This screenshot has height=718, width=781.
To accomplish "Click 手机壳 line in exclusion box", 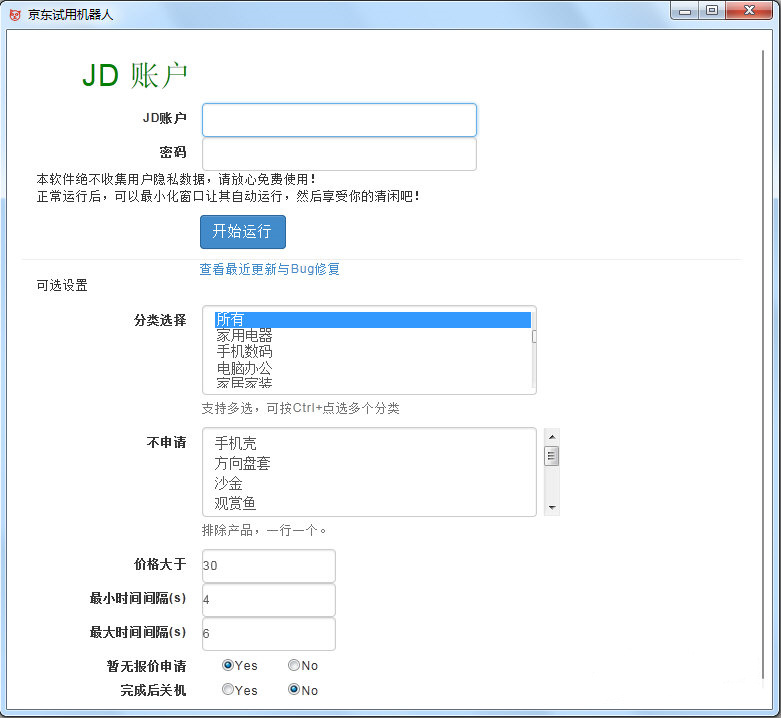I will click(x=235, y=443).
